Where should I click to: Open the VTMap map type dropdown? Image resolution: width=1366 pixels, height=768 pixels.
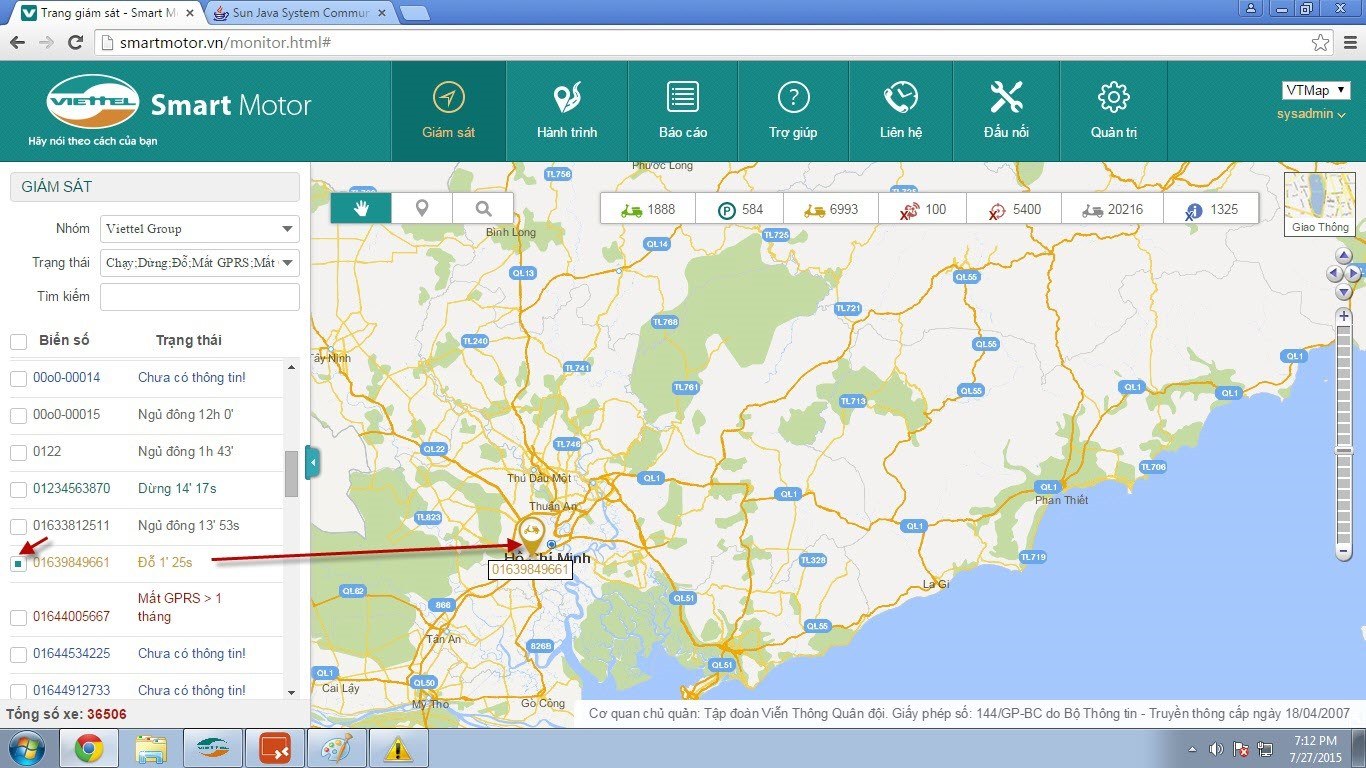point(1315,91)
